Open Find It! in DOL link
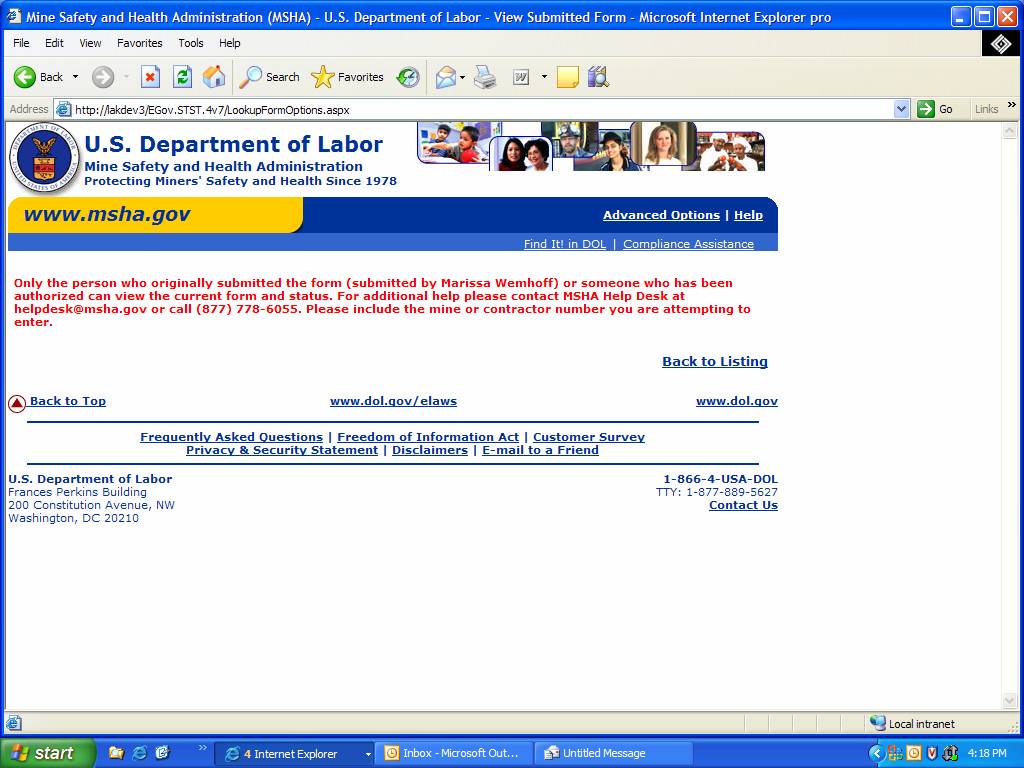The image size is (1024, 768). pyautogui.click(x=565, y=244)
